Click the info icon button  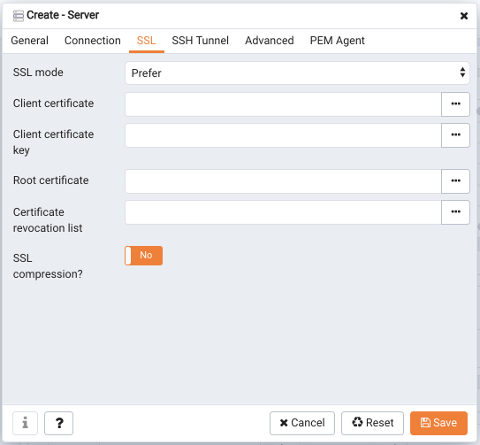pyautogui.click(x=25, y=423)
